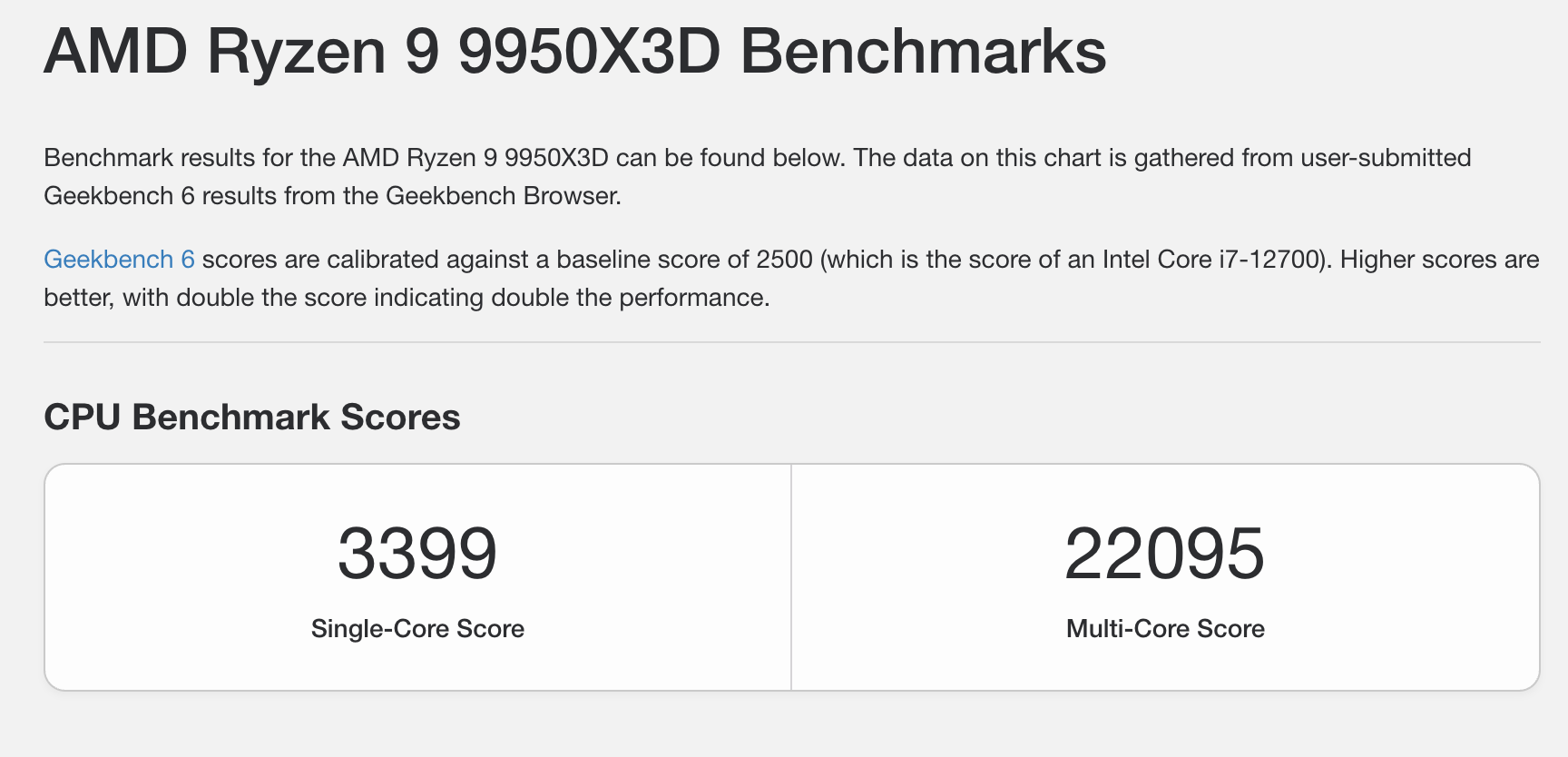1568x757 pixels.
Task: Click "can be found below" text
Action: (x=730, y=158)
